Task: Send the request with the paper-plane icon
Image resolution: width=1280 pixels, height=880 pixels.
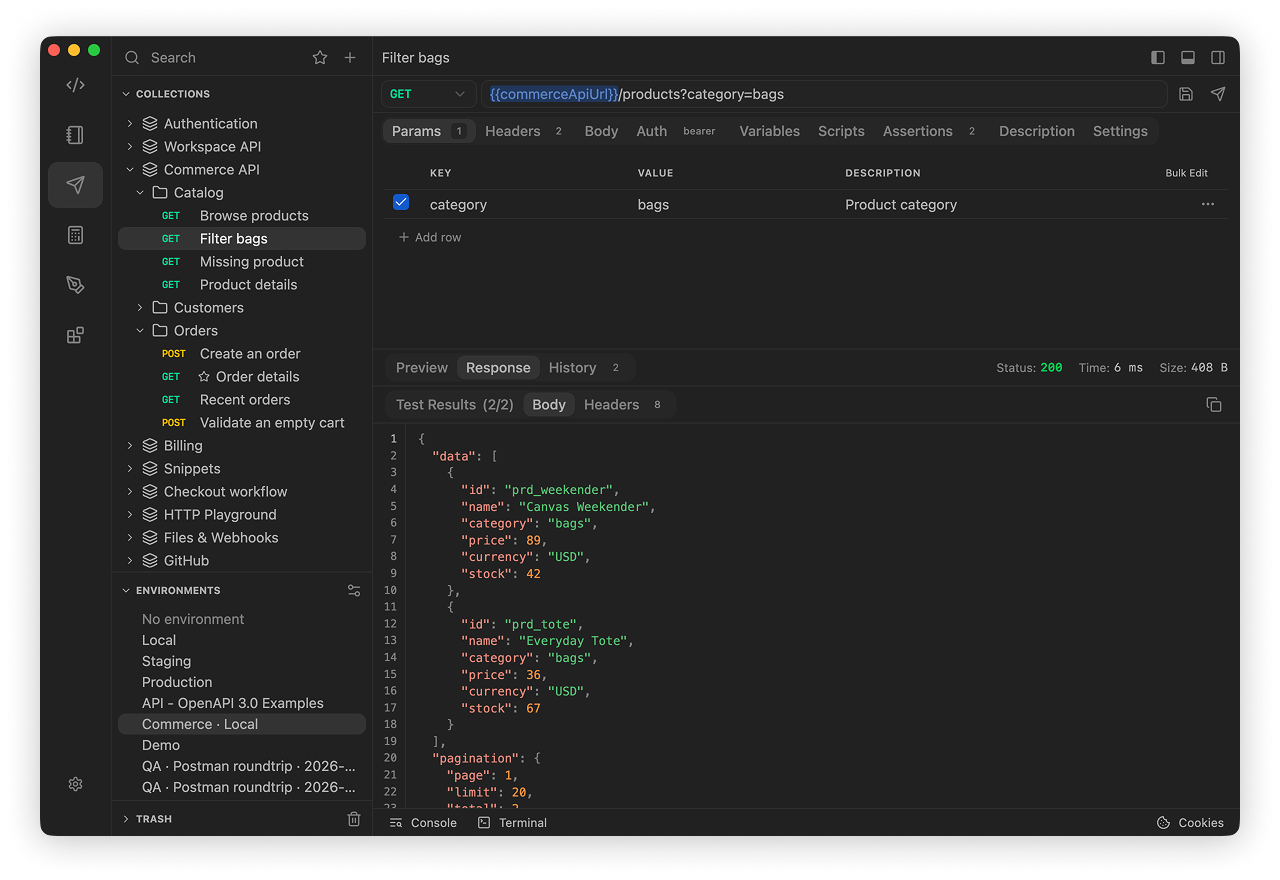Action: tap(1218, 94)
